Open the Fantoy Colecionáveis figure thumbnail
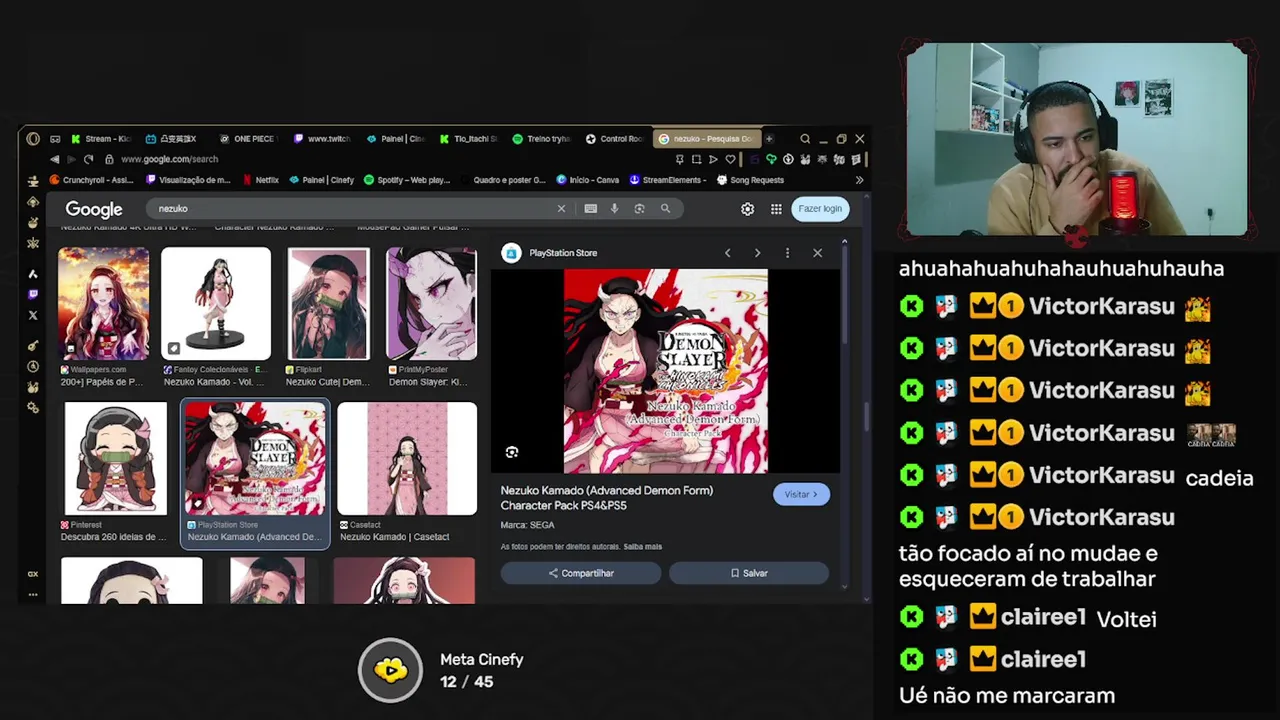 pyautogui.click(x=216, y=304)
